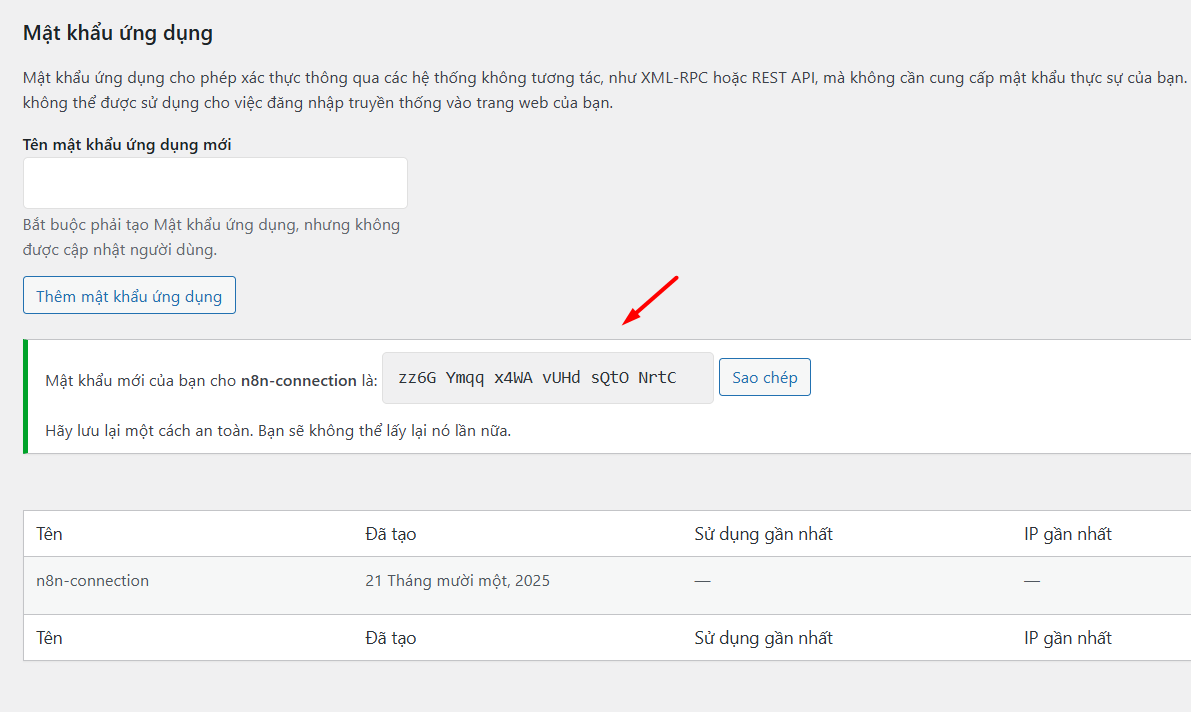Screen dimensions: 1191x712
Task: Click the "Sử dụng gần nhất" footer header
Action: [x=765, y=637]
